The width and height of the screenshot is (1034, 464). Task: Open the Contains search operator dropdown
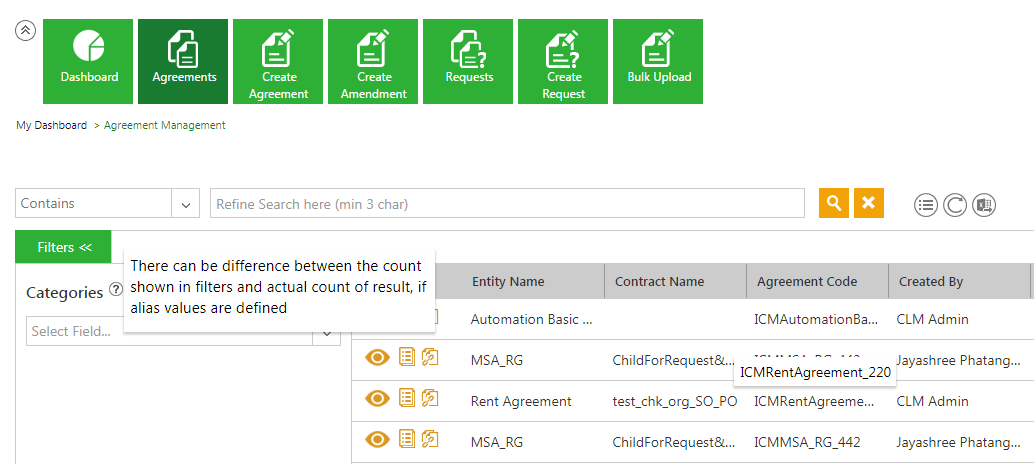click(185, 204)
